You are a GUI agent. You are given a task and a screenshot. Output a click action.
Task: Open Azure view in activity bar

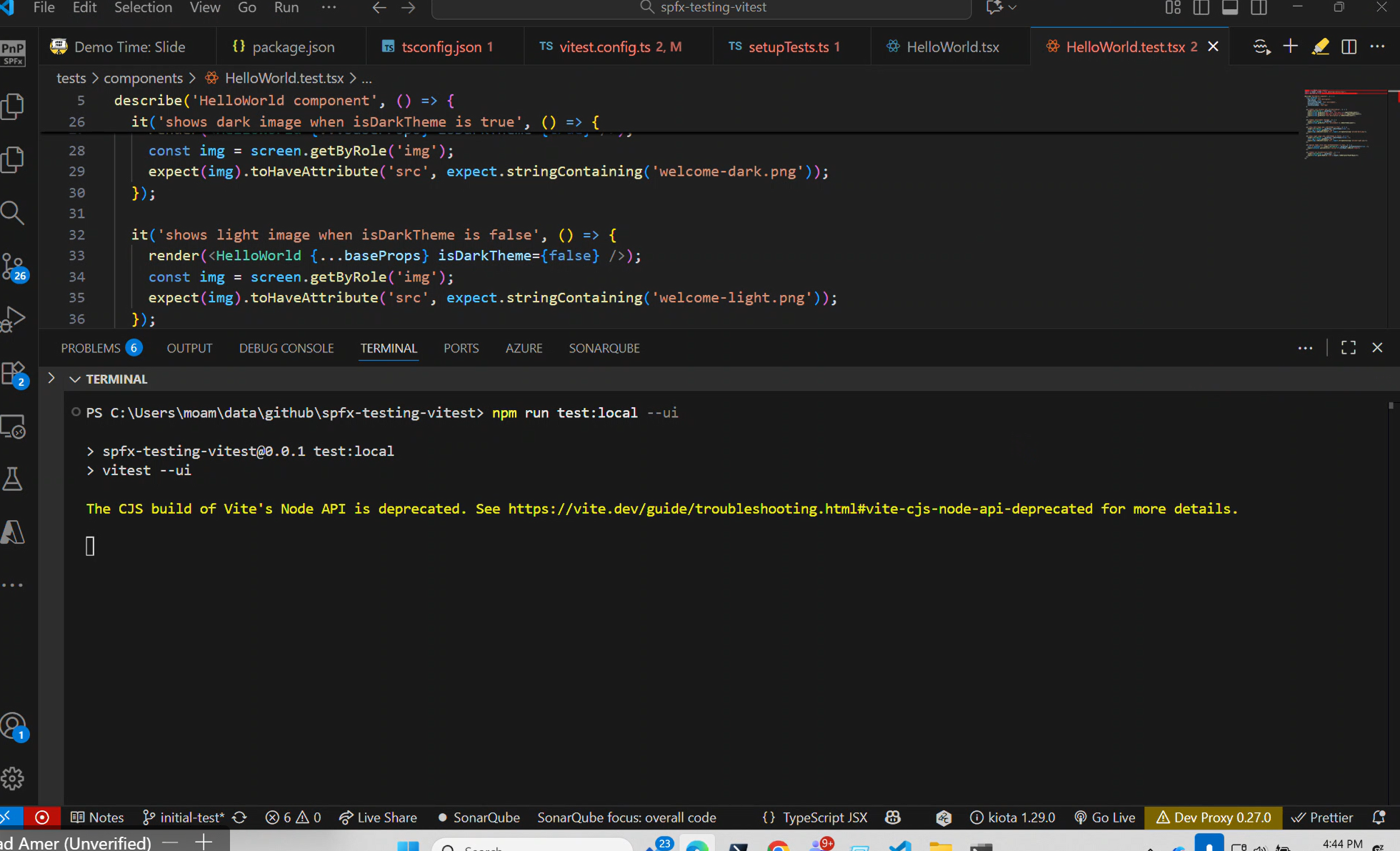(x=13, y=532)
